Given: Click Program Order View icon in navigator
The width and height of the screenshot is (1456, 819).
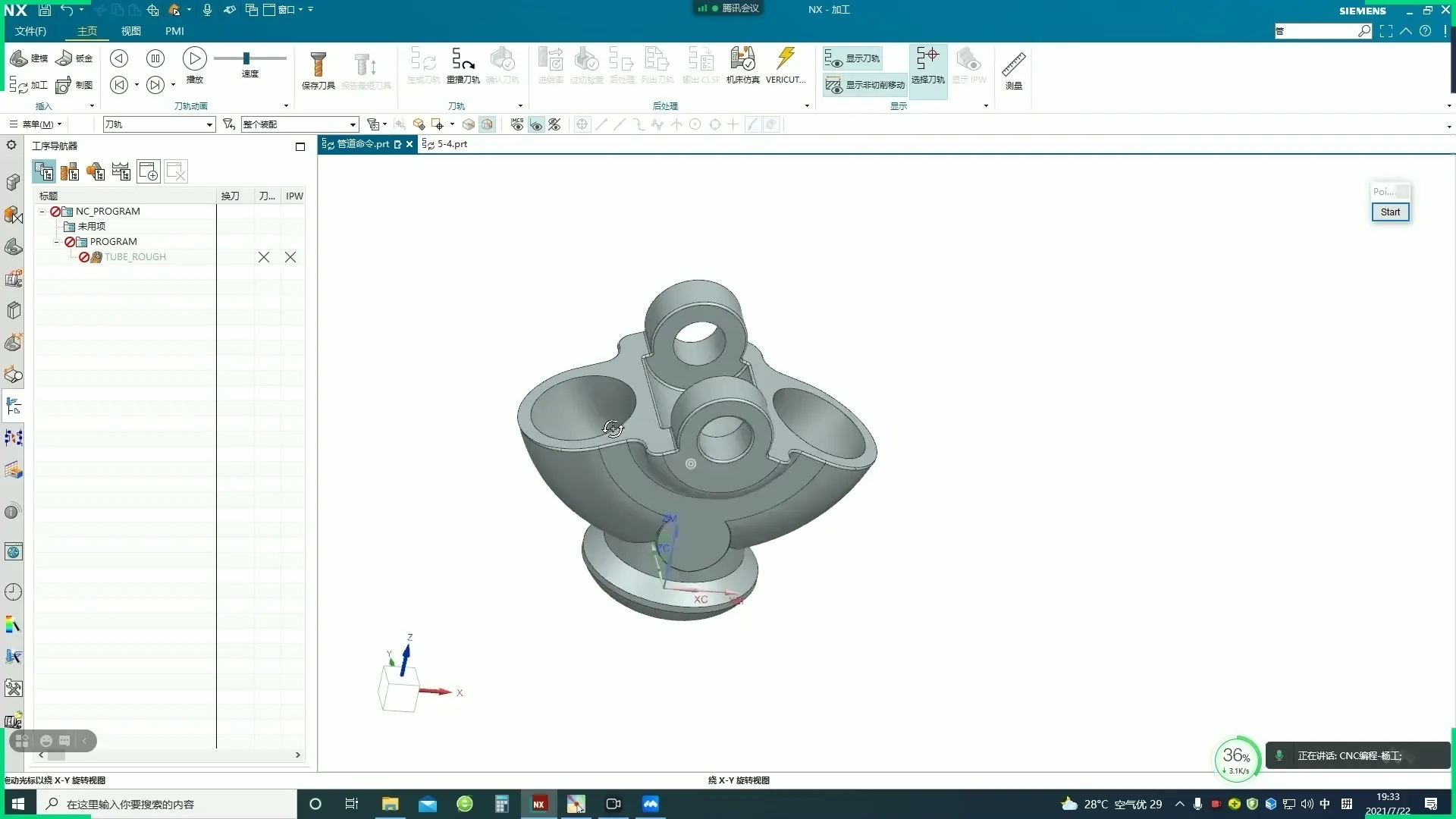Looking at the screenshot, I should (44, 172).
